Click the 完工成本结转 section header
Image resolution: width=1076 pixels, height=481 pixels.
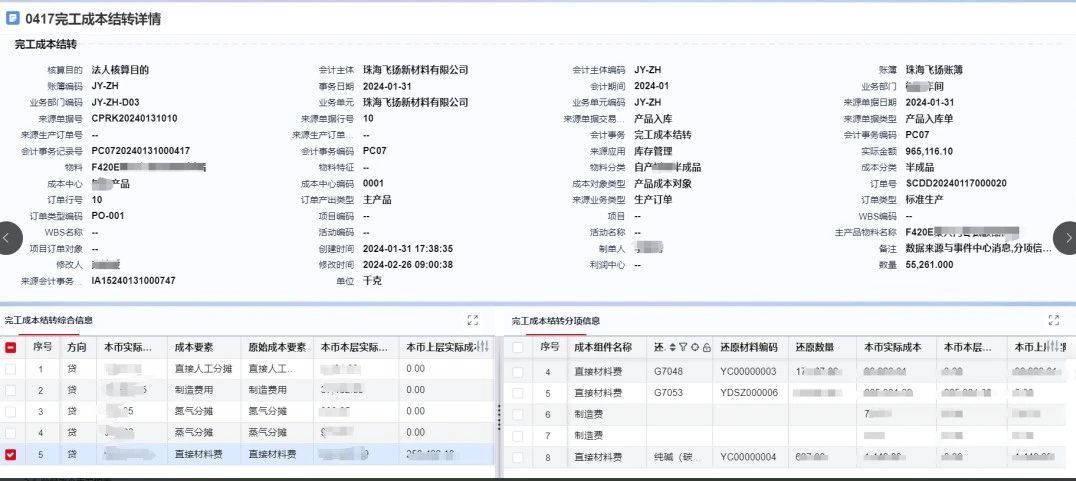pos(45,44)
